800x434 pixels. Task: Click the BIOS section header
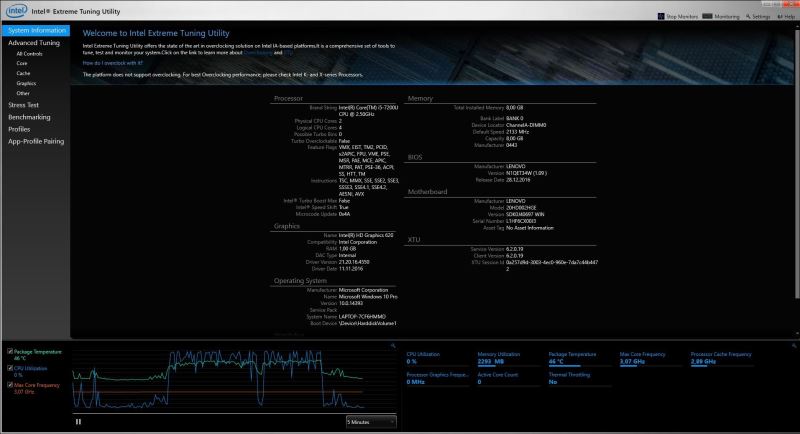click(x=415, y=157)
